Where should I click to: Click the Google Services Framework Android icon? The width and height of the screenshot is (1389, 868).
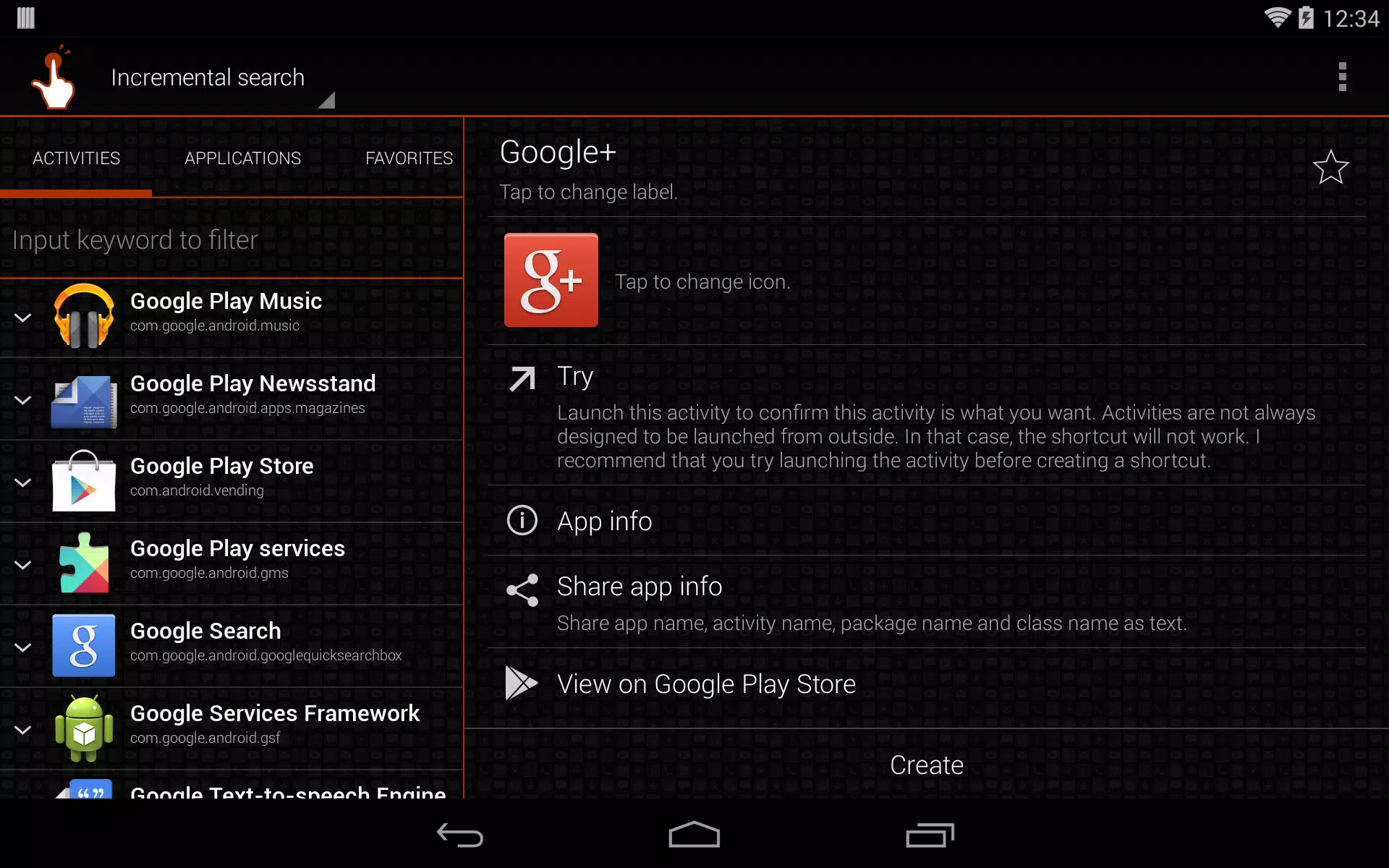coord(84,726)
